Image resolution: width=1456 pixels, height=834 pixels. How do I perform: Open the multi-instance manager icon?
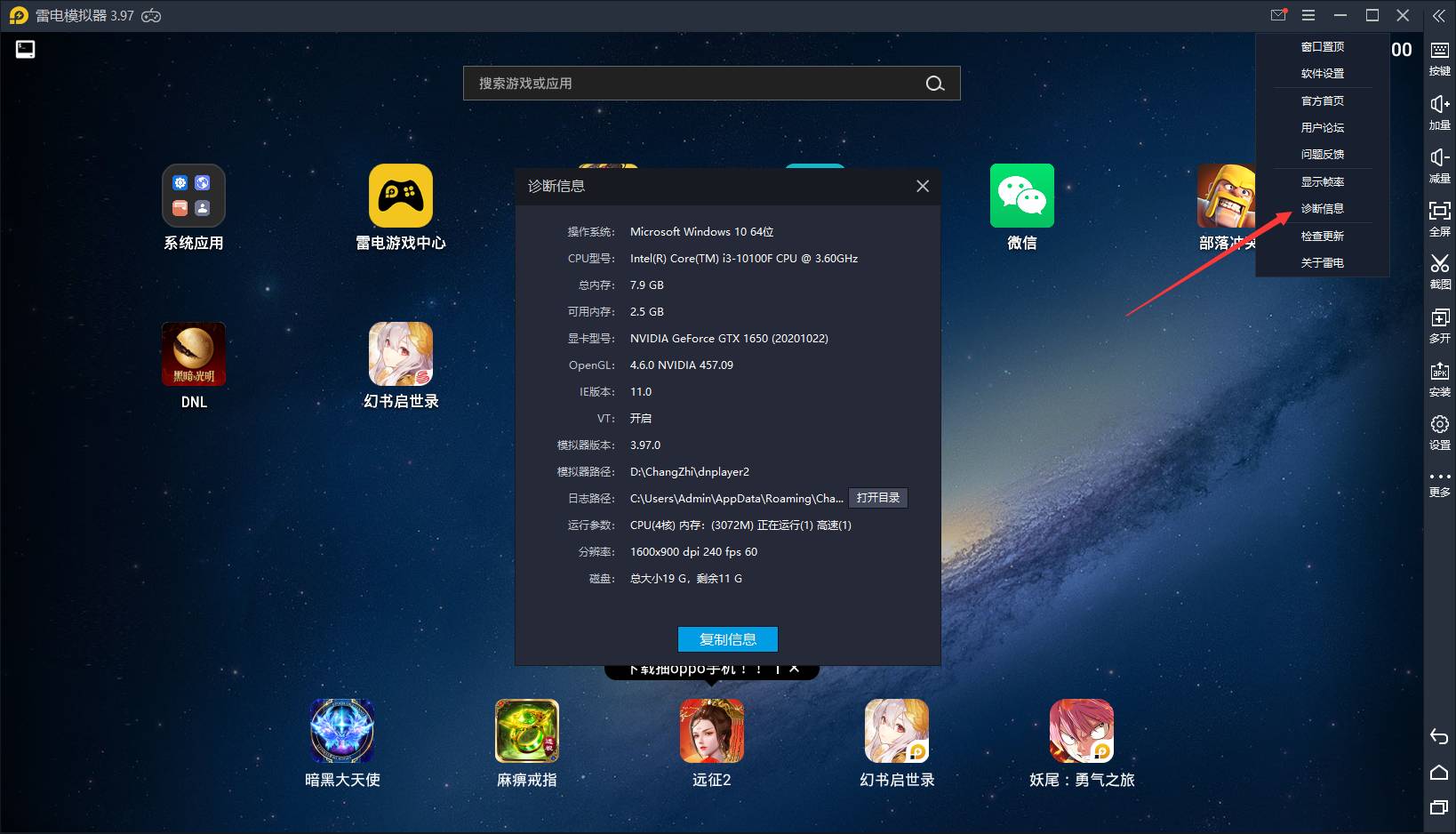coord(1439,318)
